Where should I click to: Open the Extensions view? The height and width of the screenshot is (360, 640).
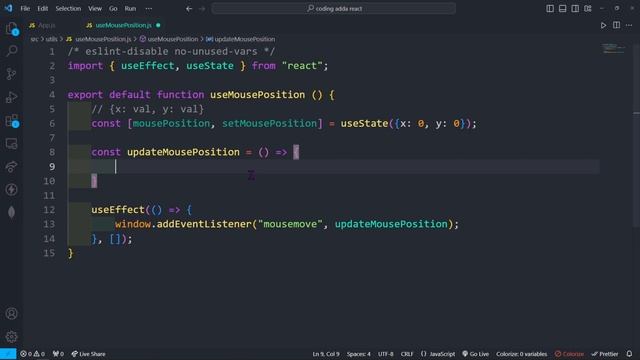pyautogui.click(x=11, y=121)
